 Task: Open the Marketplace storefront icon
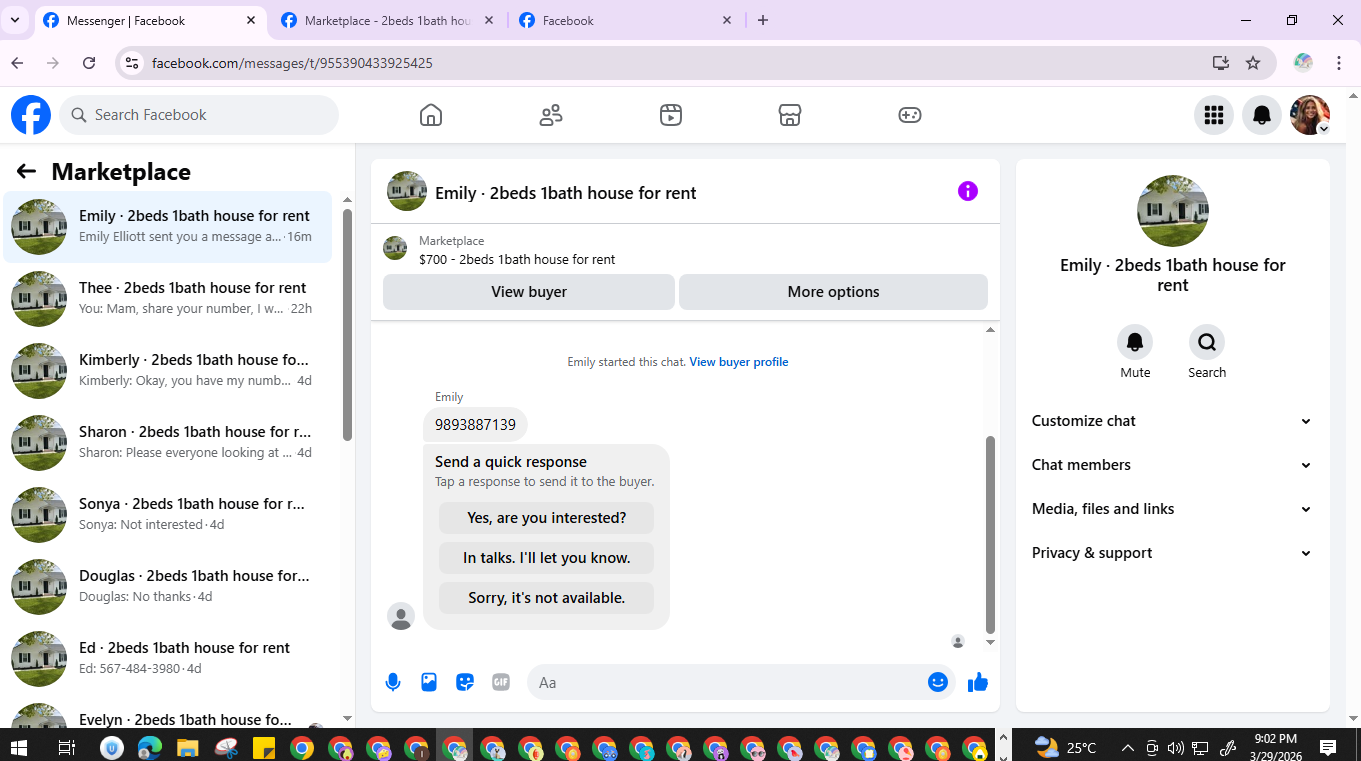(790, 115)
